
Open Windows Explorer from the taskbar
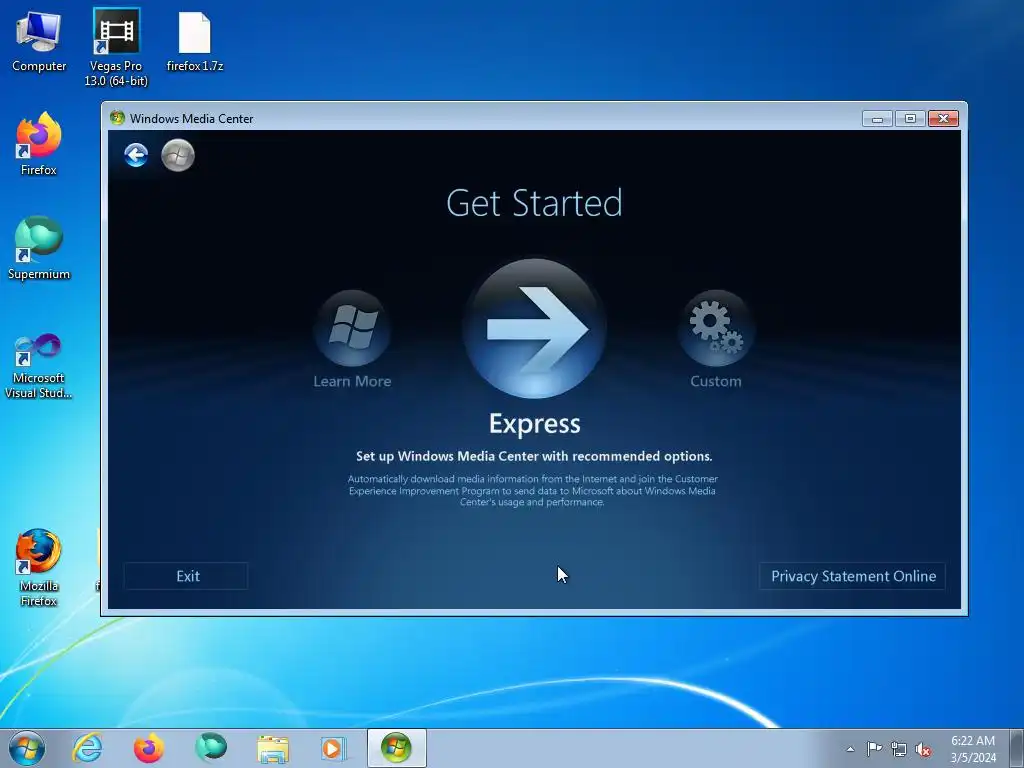(x=273, y=749)
